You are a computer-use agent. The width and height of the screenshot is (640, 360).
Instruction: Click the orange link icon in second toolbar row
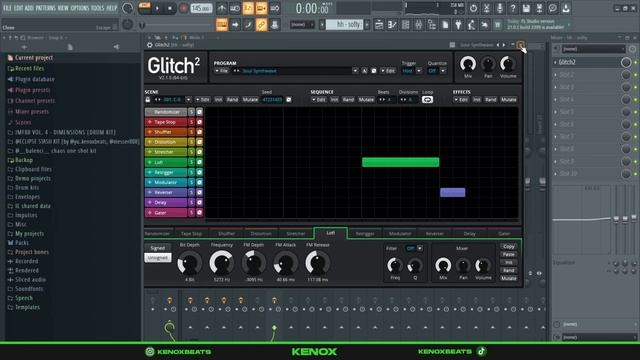(x=261, y=25)
